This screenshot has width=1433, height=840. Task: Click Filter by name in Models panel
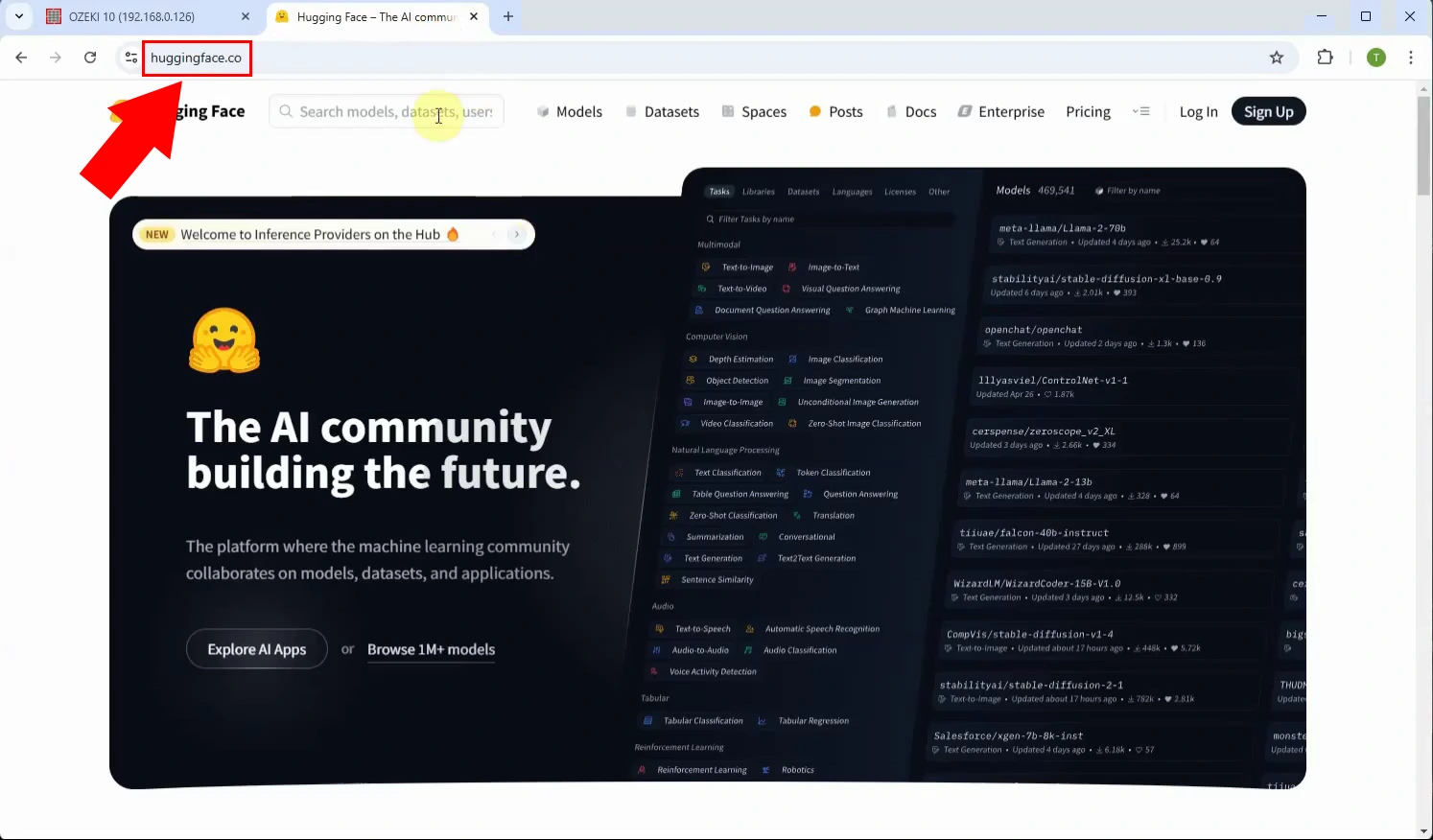point(1127,191)
